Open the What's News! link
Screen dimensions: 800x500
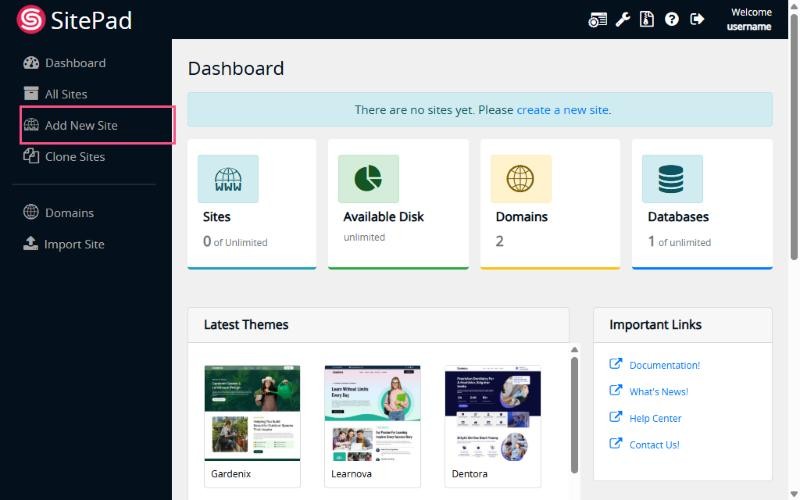point(658,392)
